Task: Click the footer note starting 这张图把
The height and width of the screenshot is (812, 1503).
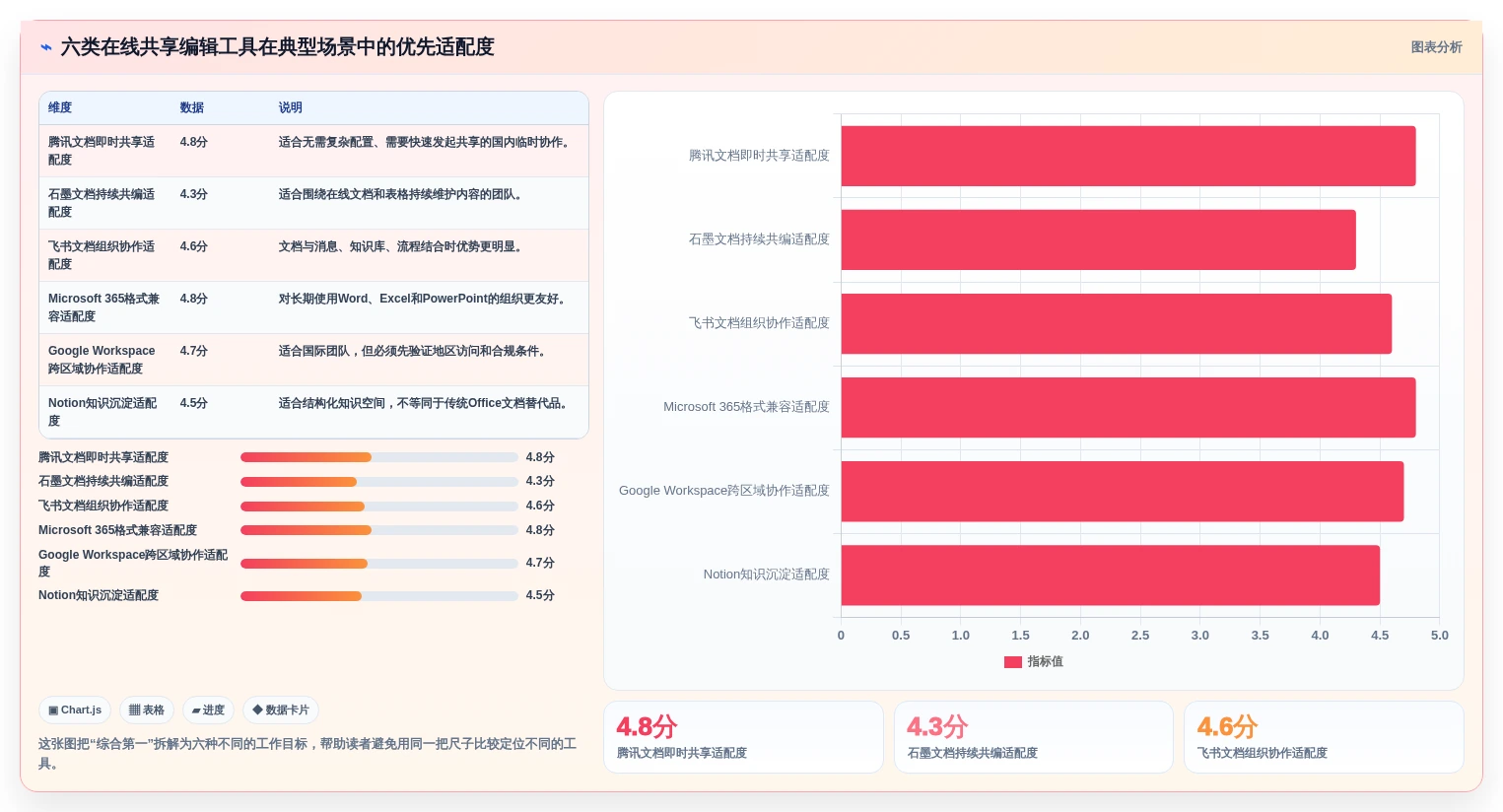Action: click(x=307, y=754)
